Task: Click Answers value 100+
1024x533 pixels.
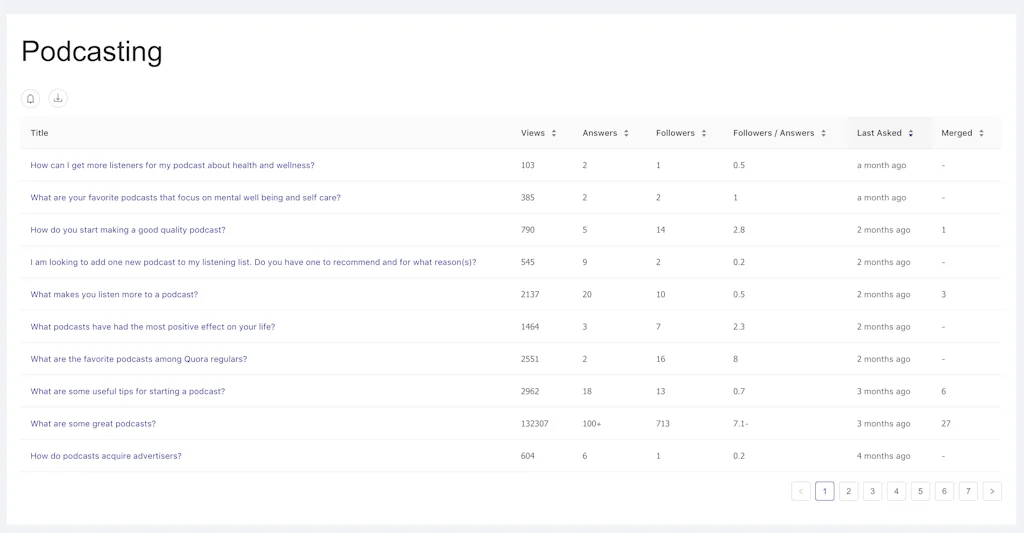Action: click(x=592, y=424)
